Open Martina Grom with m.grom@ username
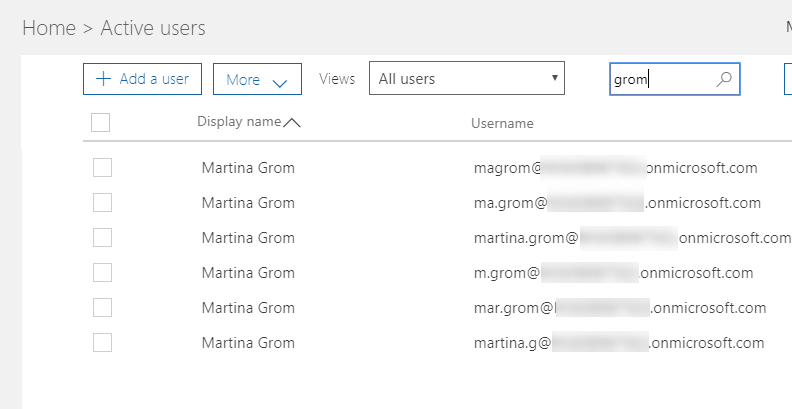 pyautogui.click(x=248, y=273)
